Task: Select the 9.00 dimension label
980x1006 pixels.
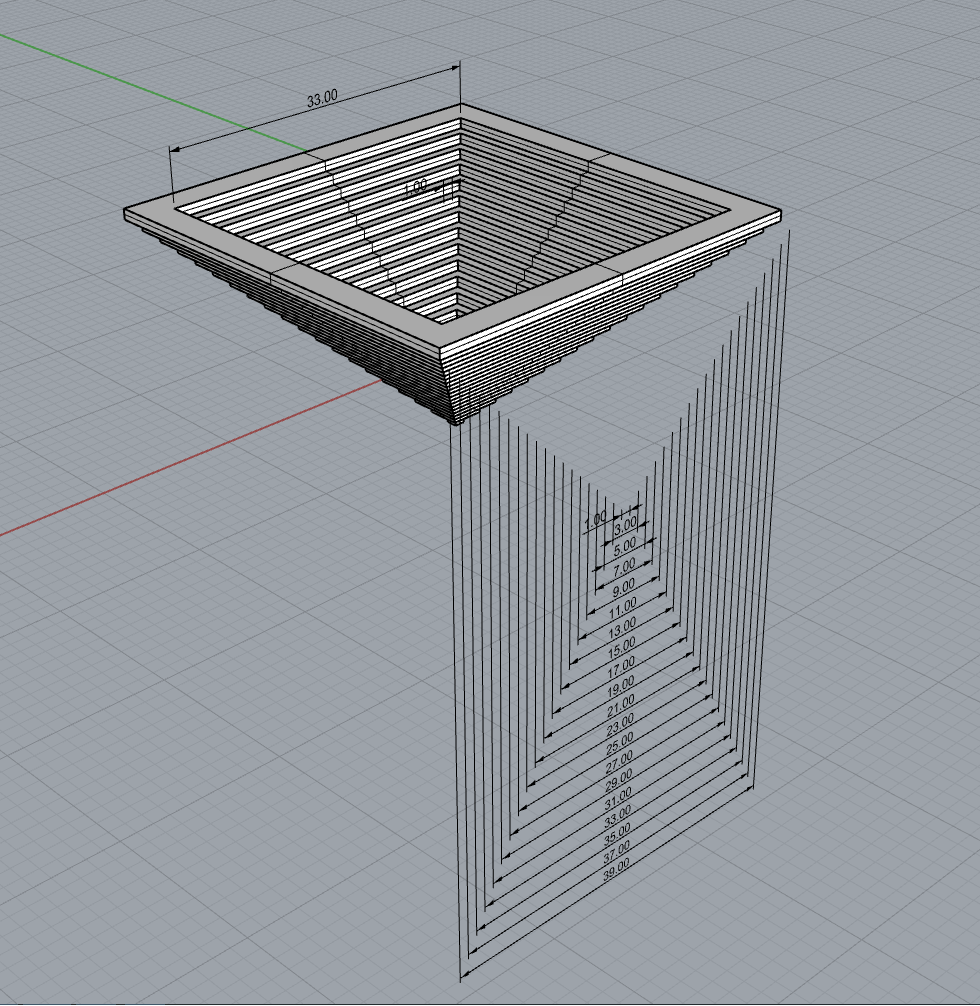Action: [x=623, y=586]
